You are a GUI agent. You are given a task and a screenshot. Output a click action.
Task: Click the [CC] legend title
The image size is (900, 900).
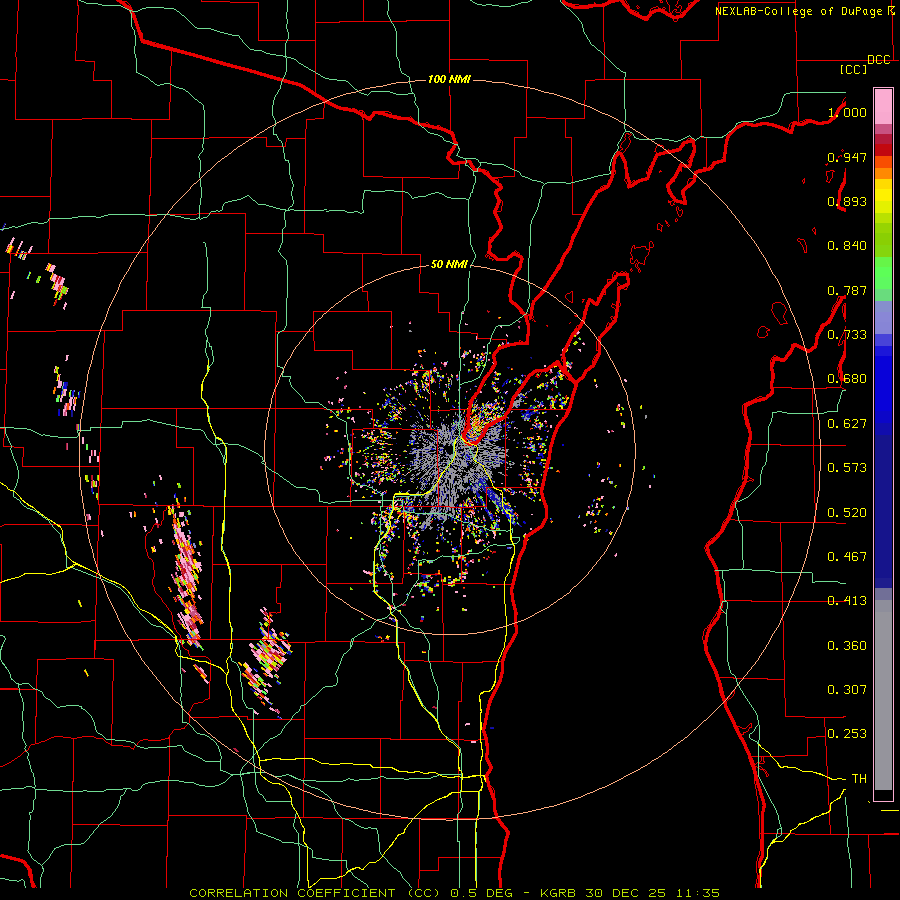[854, 69]
